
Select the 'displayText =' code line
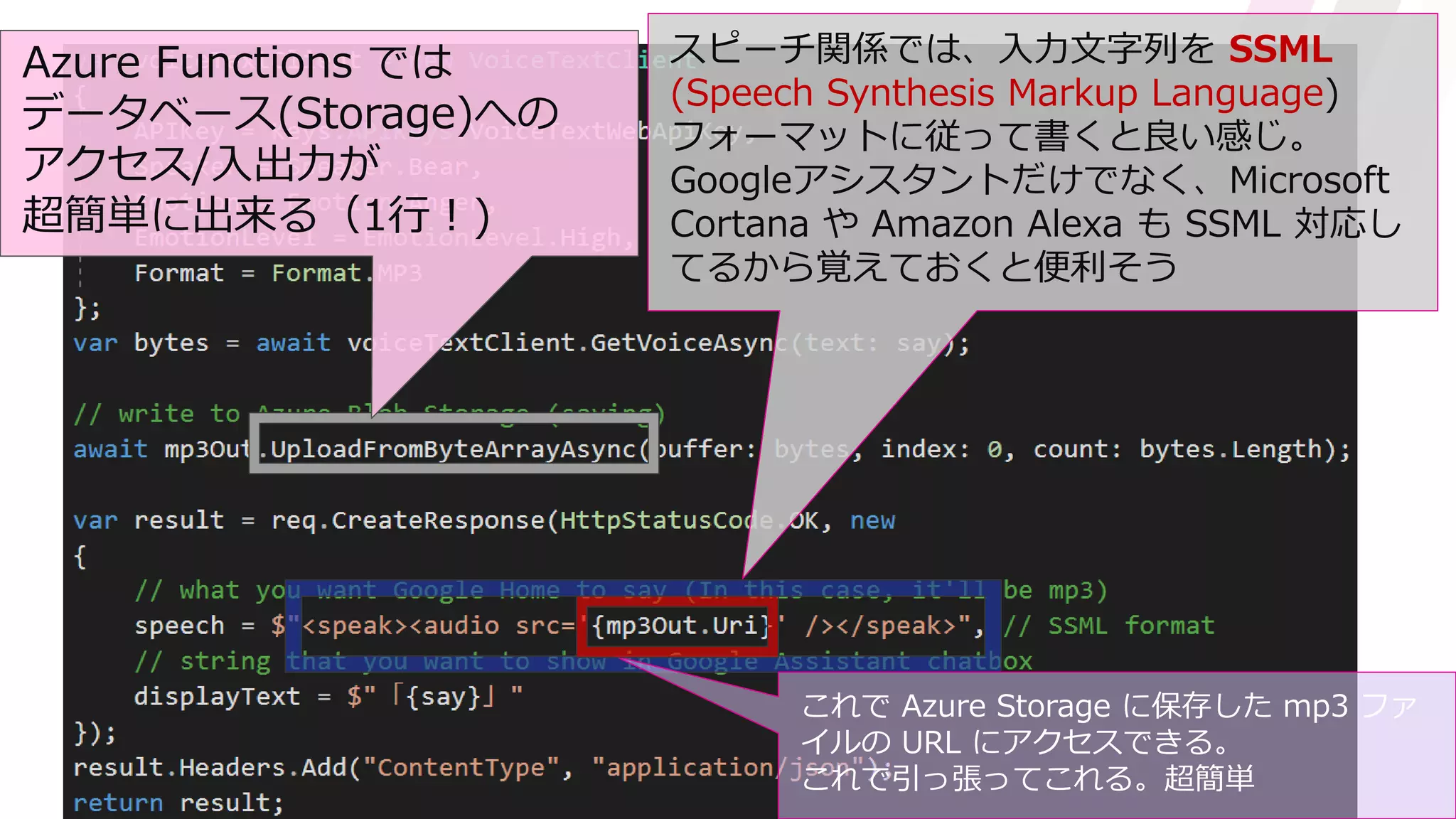coord(232,697)
